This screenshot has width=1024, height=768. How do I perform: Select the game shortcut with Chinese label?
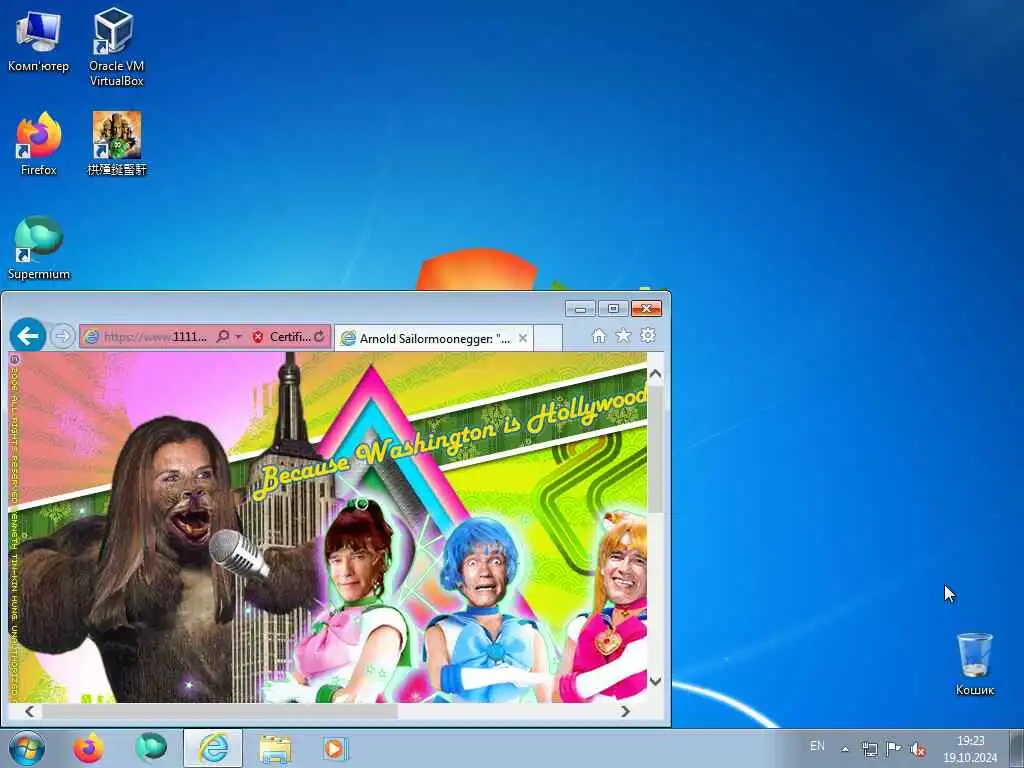[117, 144]
